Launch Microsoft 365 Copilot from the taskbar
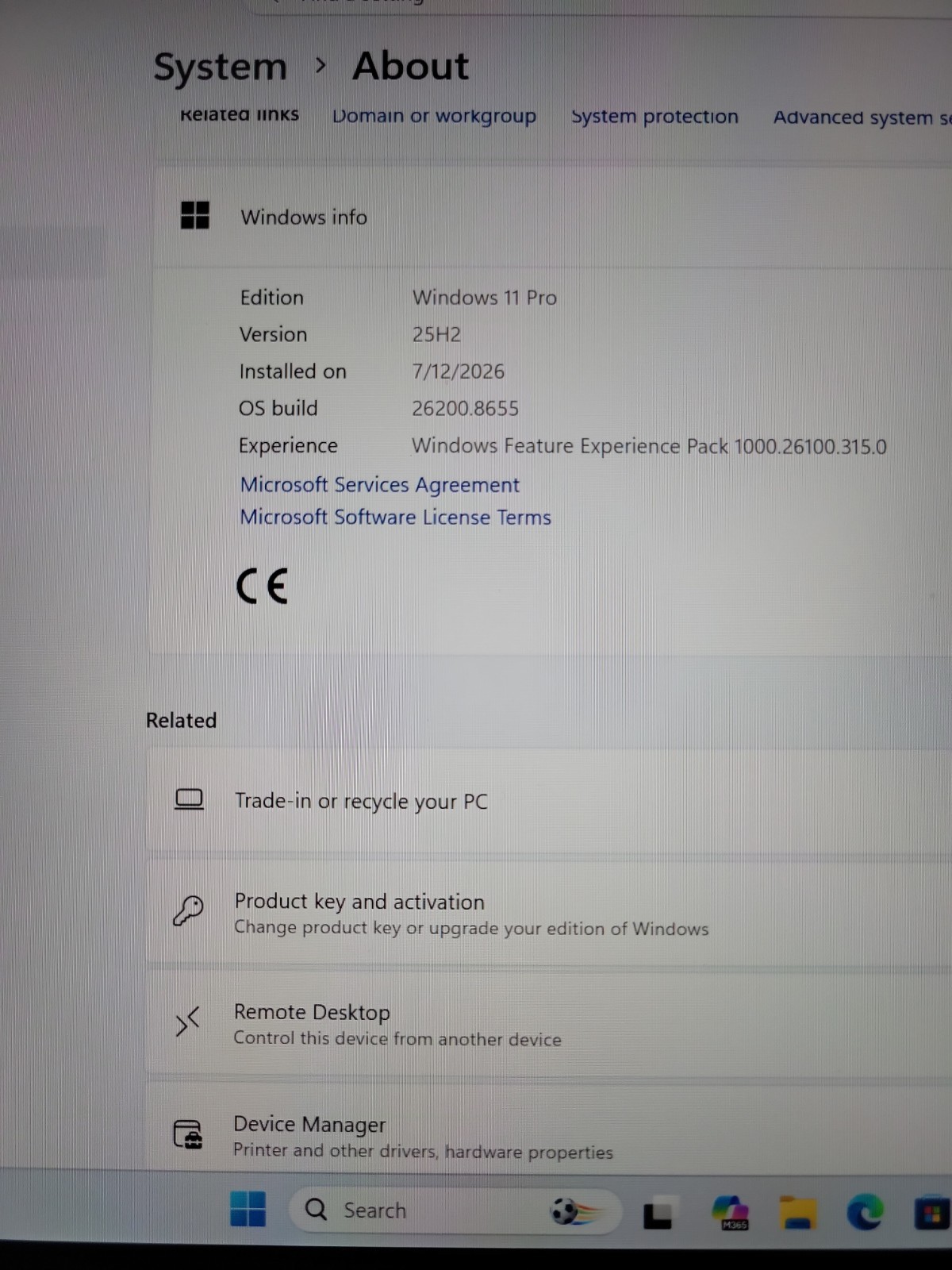 [731, 1213]
